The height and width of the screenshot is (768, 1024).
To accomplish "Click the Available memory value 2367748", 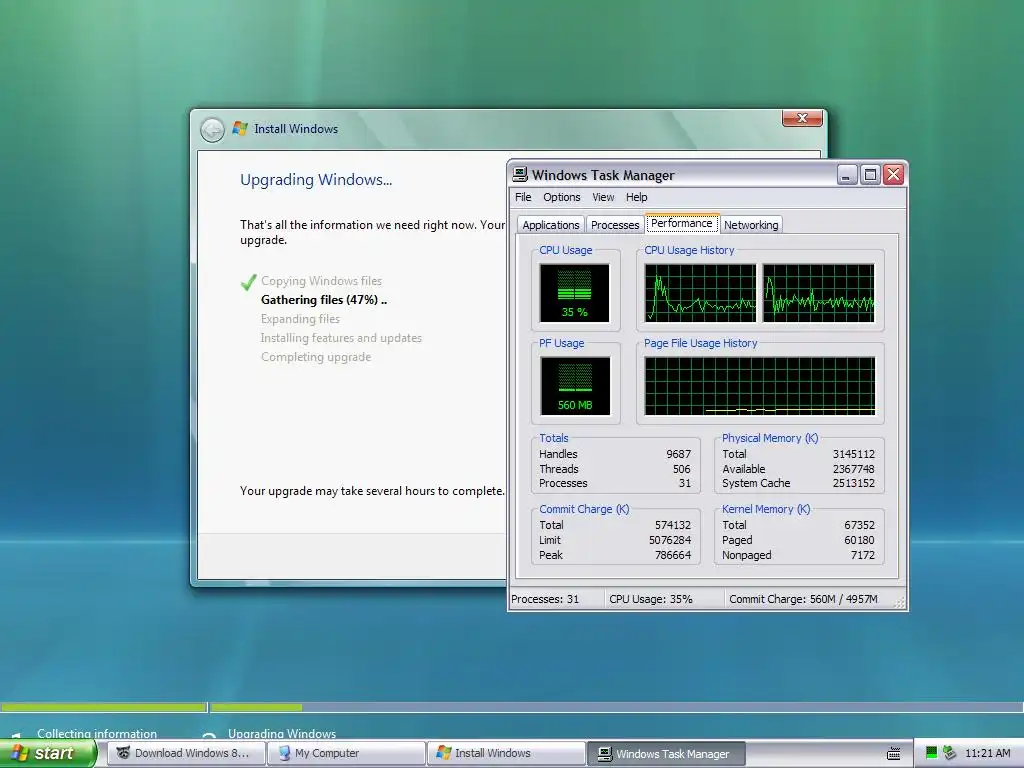I will pyautogui.click(x=854, y=469).
